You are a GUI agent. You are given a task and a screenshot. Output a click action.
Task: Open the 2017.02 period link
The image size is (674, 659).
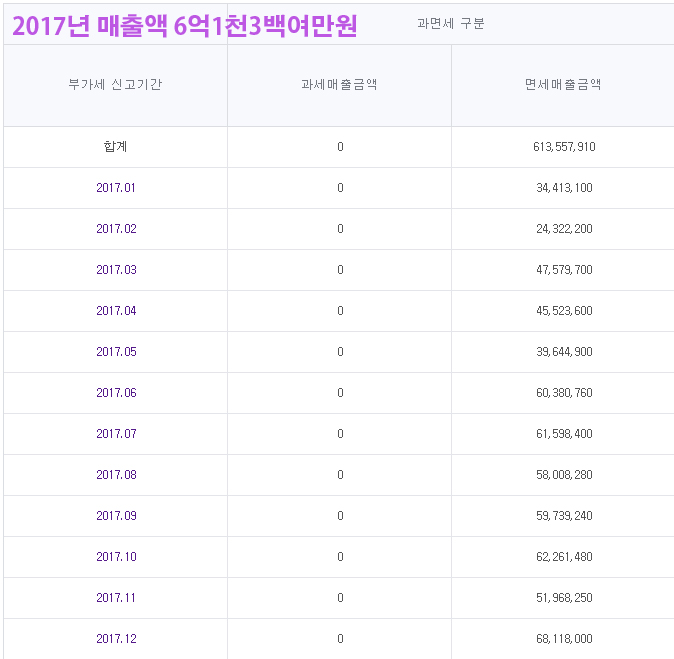coord(116,229)
